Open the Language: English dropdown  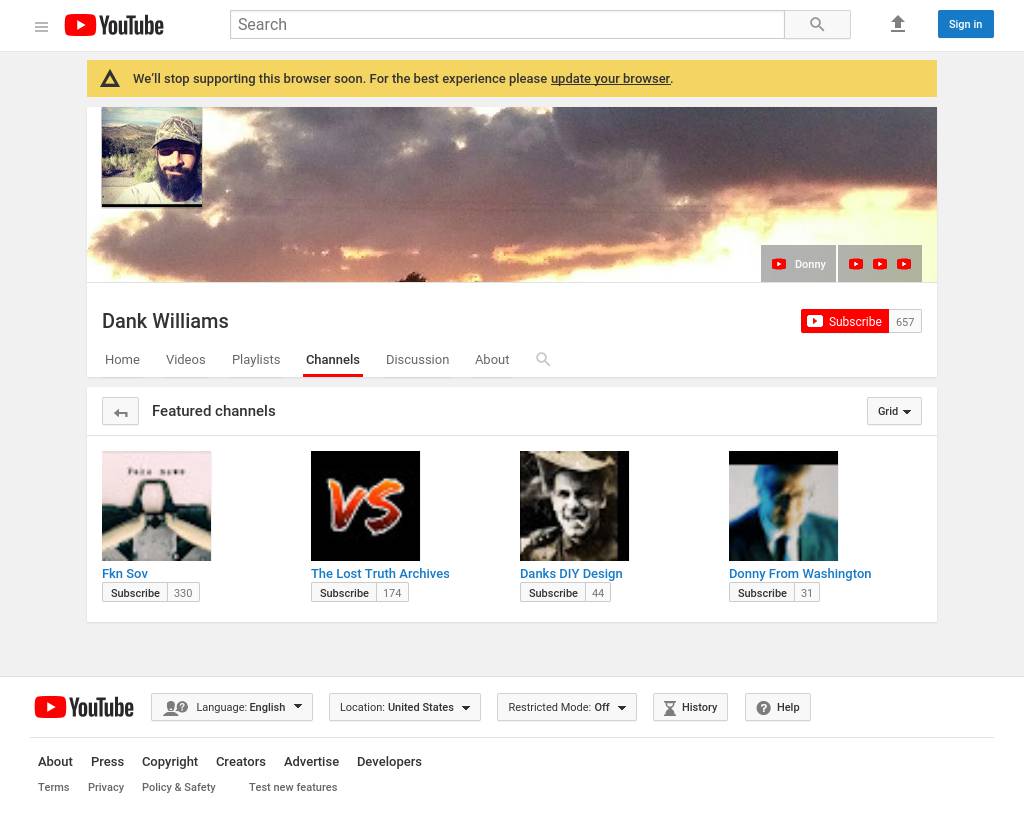click(x=232, y=707)
